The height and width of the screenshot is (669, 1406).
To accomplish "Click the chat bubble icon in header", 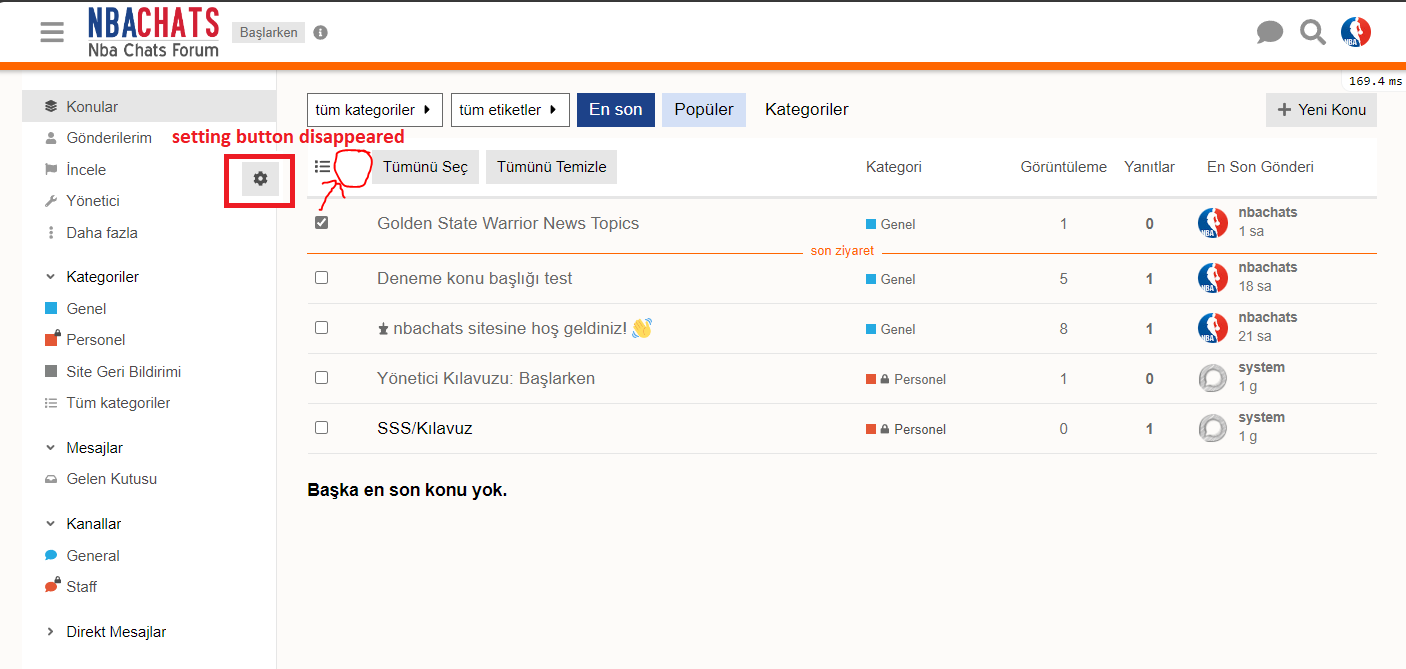I will click(1269, 32).
